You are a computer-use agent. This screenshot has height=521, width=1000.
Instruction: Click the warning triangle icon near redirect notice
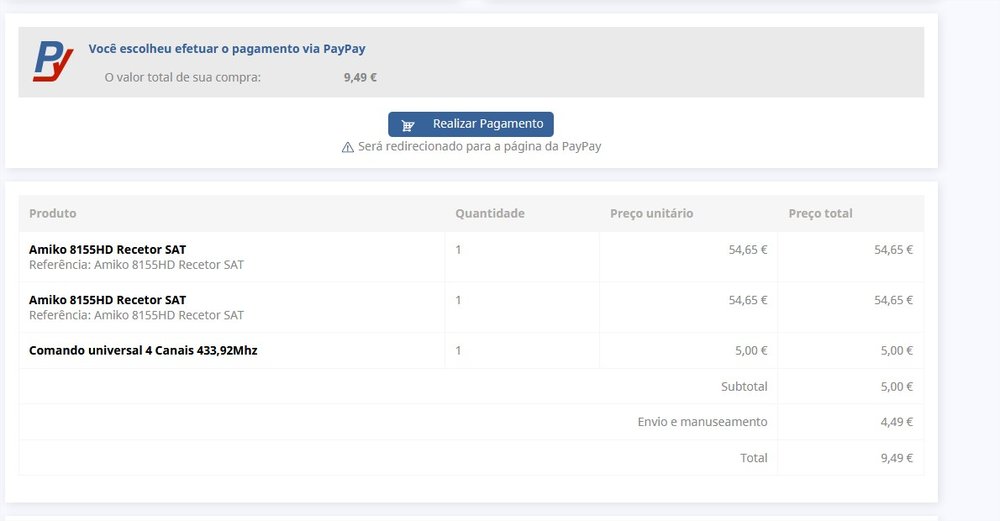pyautogui.click(x=348, y=147)
